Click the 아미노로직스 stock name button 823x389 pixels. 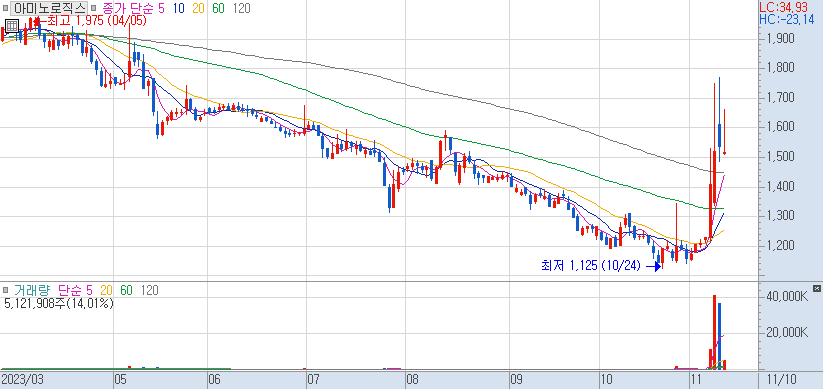pyautogui.click(x=50, y=8)
